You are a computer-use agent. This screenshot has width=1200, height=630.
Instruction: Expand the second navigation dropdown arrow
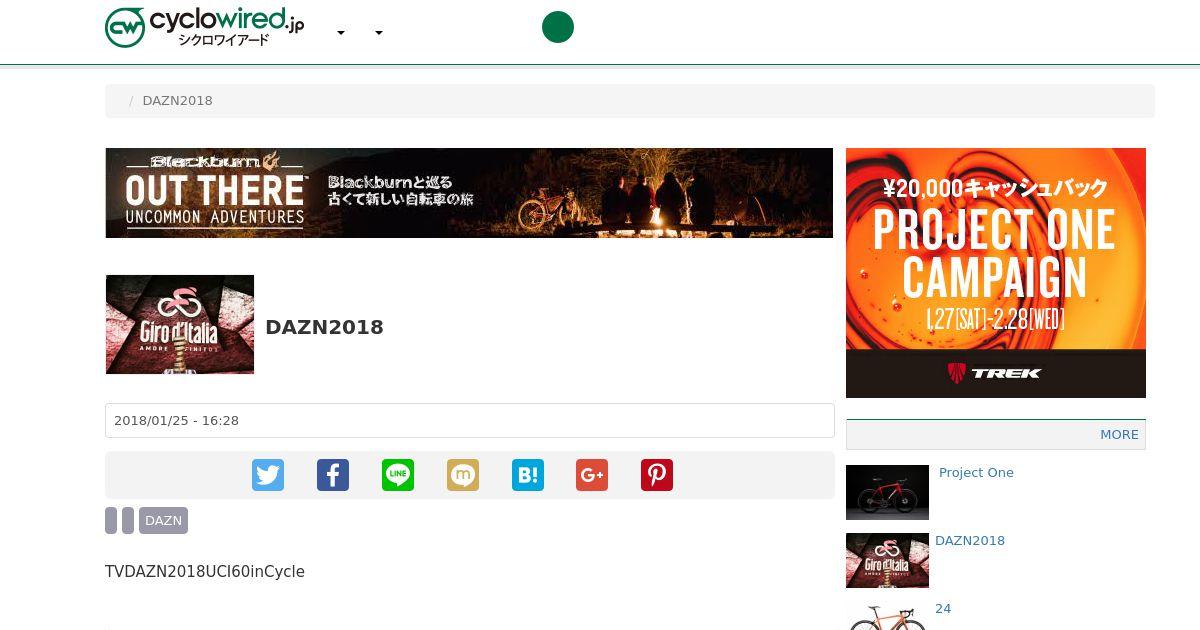click(x=379, y=33)
